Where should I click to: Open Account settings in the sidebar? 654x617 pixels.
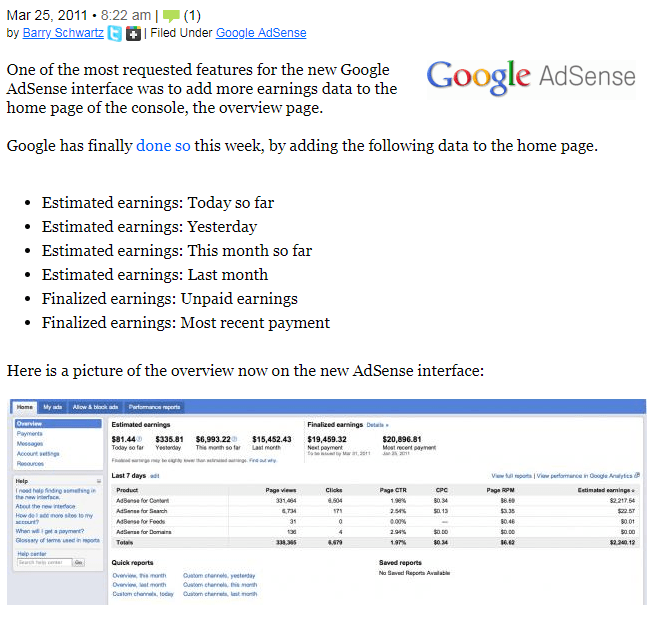pos(38,454)
